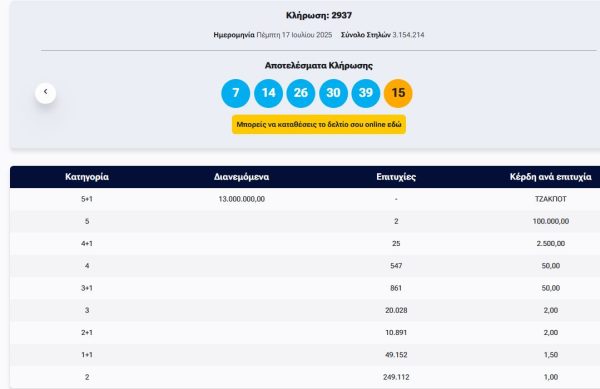Click the Κέρδη ανά επιτυχία column header
This screenshot has height=389, width=600.
[551, 177]
